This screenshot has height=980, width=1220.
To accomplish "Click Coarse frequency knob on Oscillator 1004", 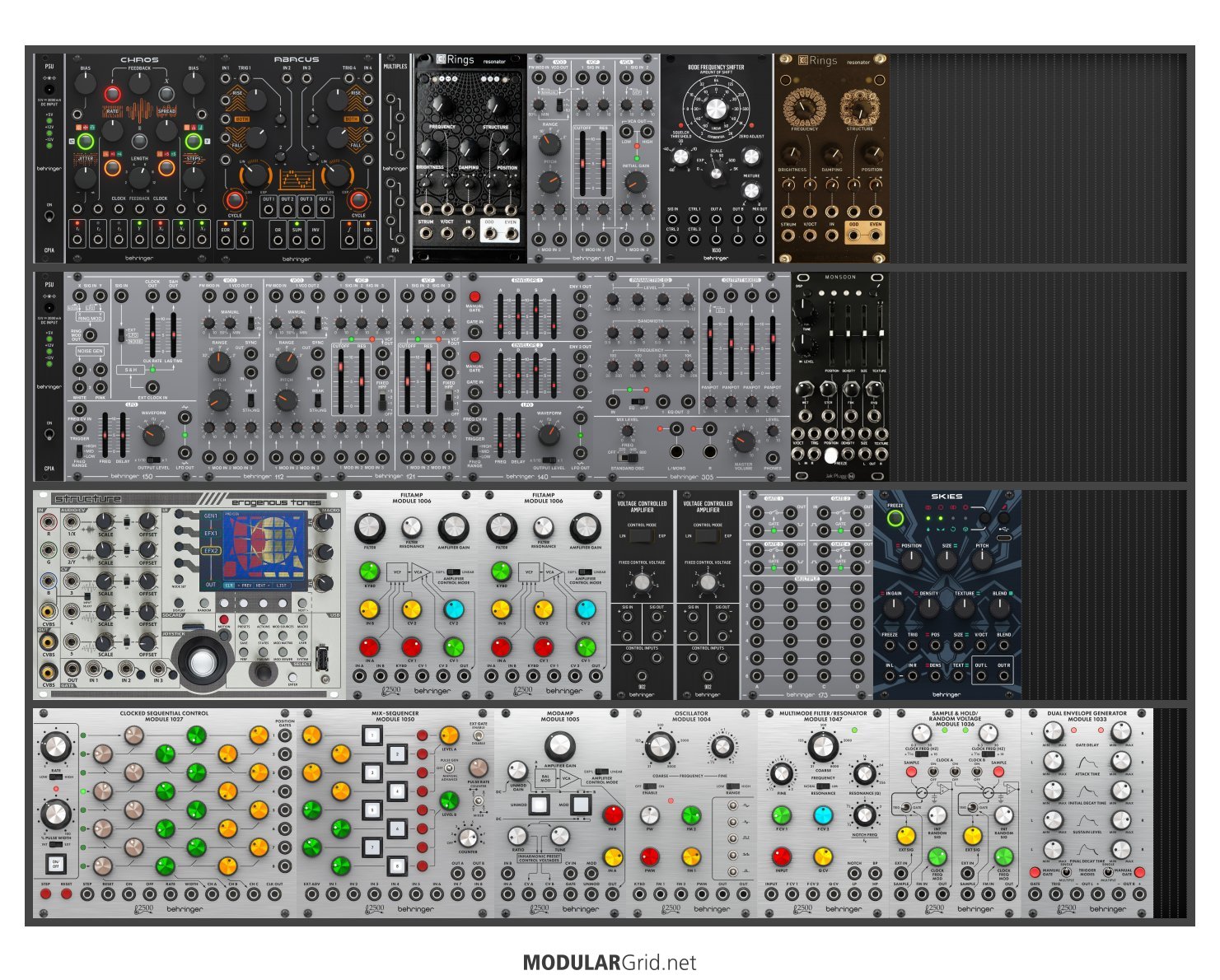I will click(659, 747).
